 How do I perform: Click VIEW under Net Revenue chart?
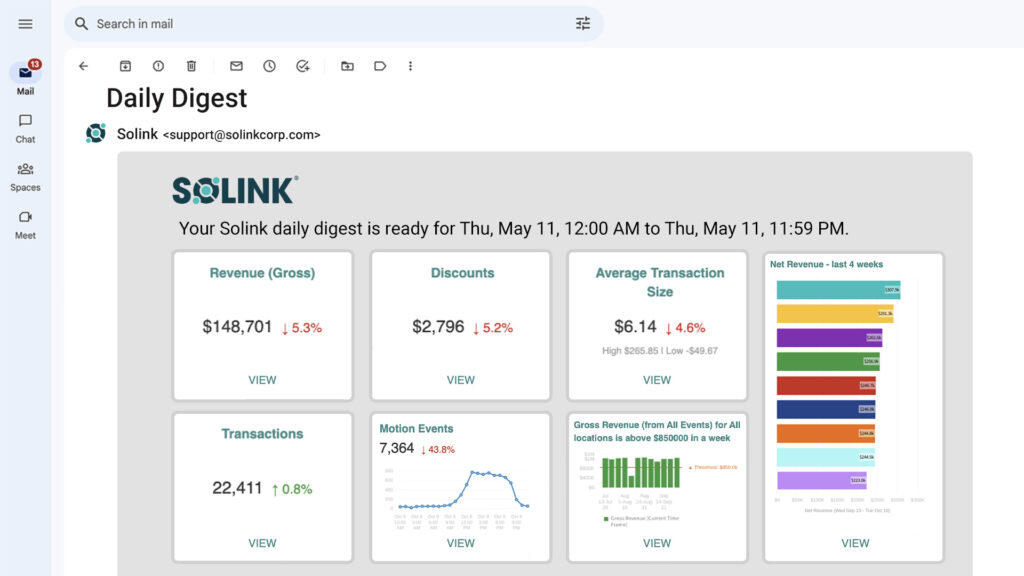tap(855, 543)
